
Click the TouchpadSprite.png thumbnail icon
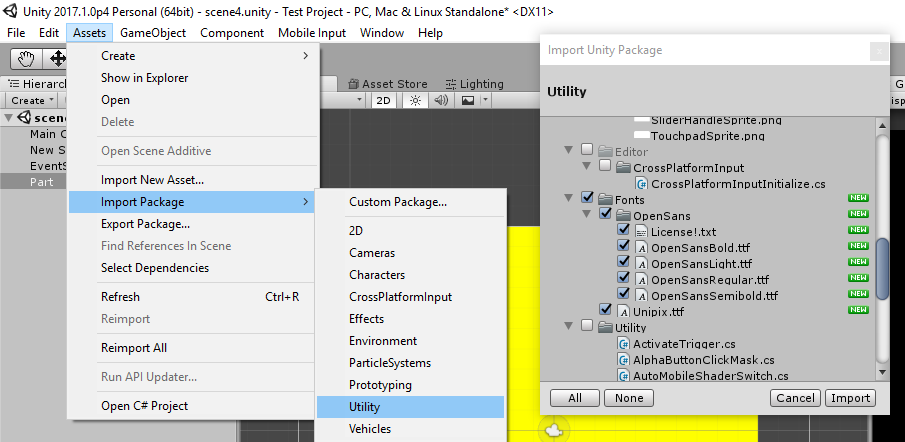641,136
